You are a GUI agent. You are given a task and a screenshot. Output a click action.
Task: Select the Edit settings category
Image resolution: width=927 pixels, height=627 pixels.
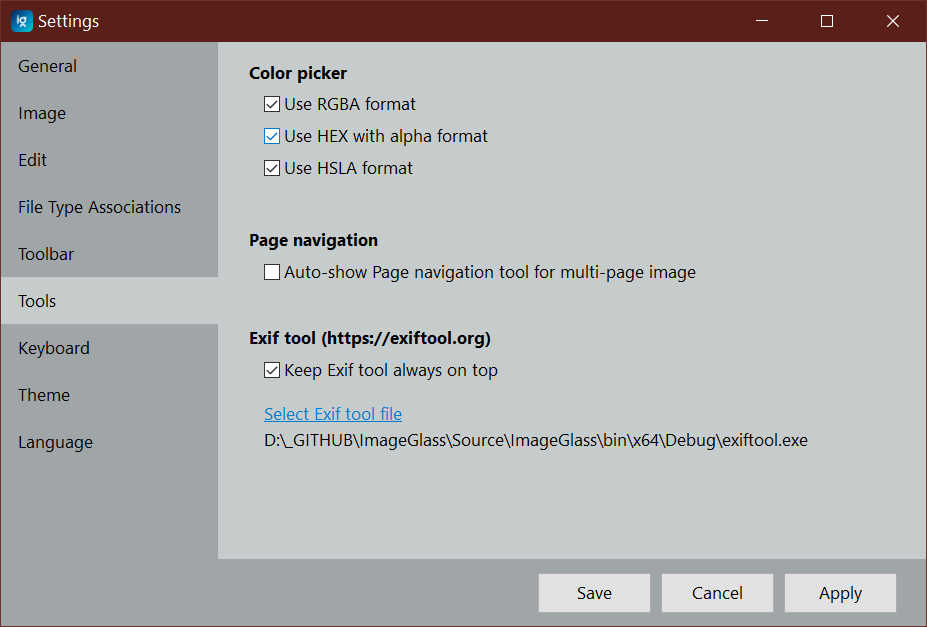32,160
